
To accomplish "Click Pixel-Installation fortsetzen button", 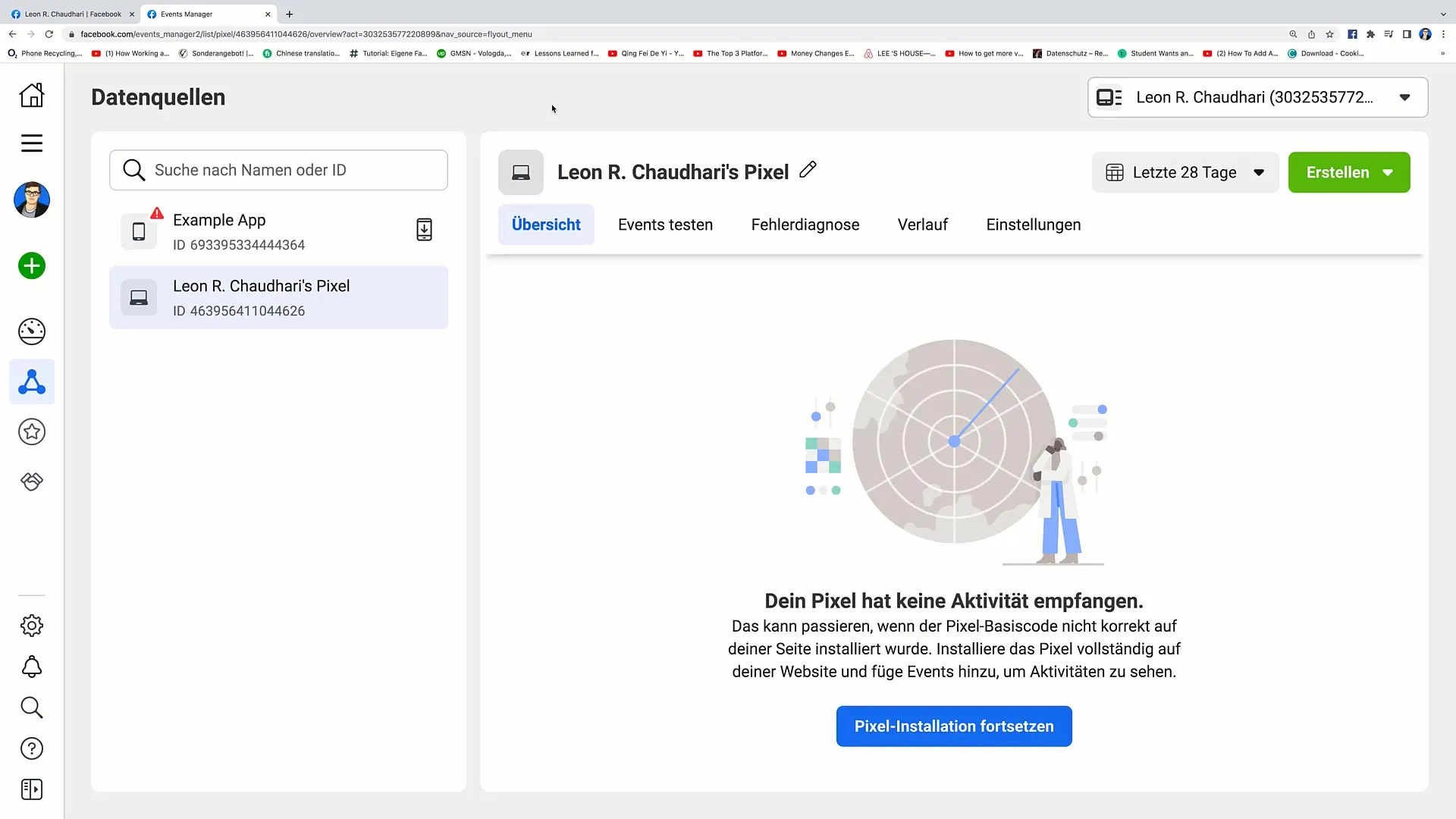I will point(954,726).
